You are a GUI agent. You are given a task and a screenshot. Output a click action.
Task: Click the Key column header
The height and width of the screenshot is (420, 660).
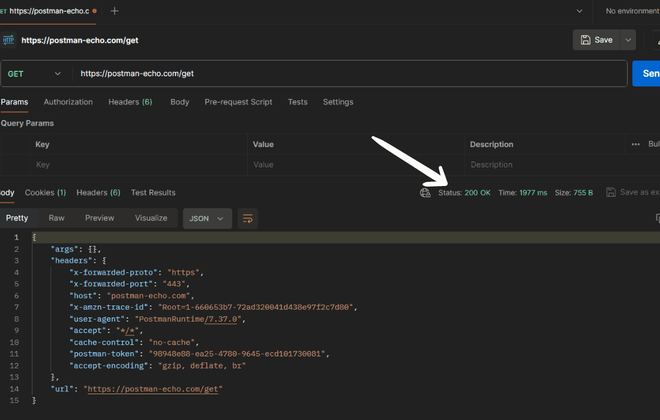point(42,144)
